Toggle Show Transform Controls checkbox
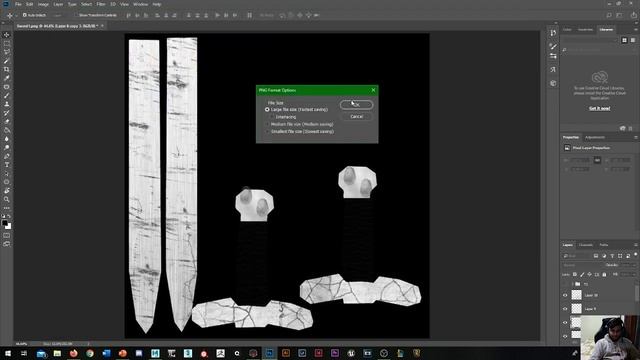Screen dimensions: 640x360 coord(76,15)
